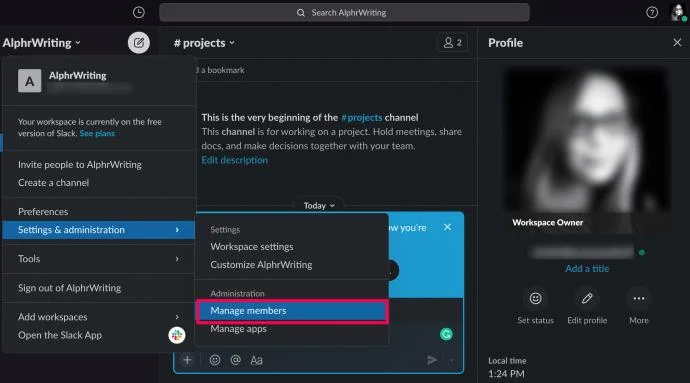
Task: Open the channel members count button
Action: coord(452,43)
